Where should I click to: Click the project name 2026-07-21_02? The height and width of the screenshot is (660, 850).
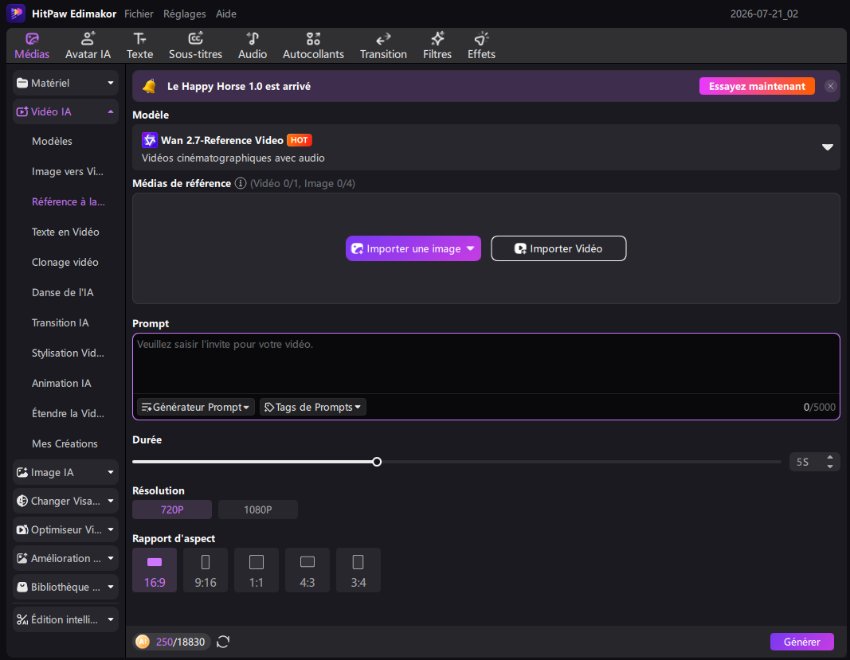[764, 14]
